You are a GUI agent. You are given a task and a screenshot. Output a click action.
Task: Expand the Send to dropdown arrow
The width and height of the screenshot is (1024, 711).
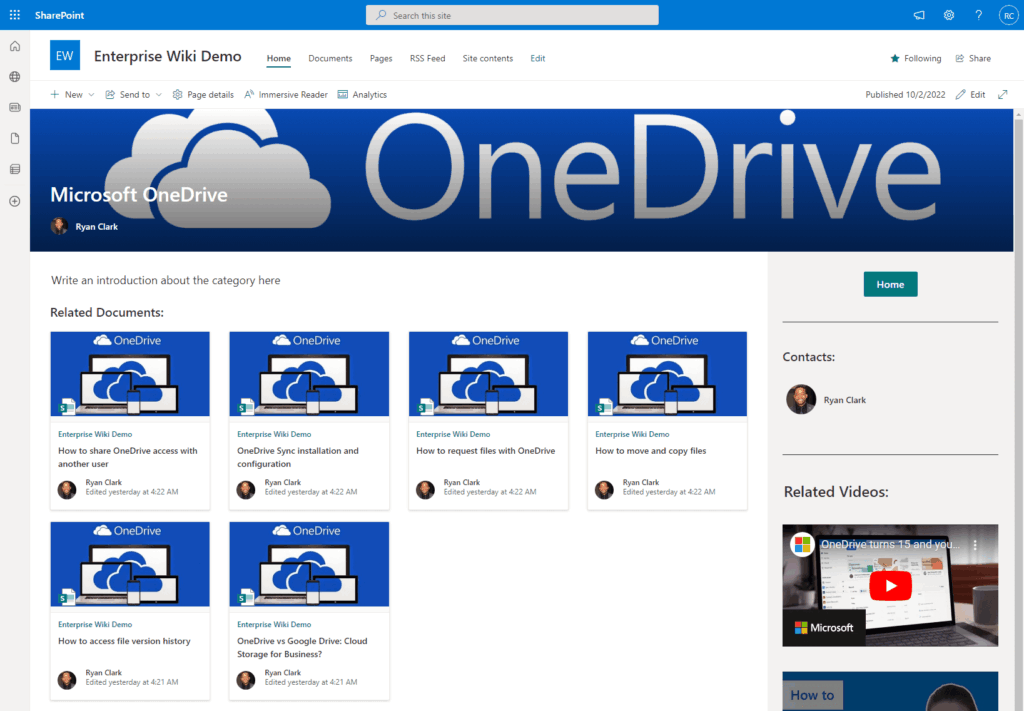coord(158,95)
